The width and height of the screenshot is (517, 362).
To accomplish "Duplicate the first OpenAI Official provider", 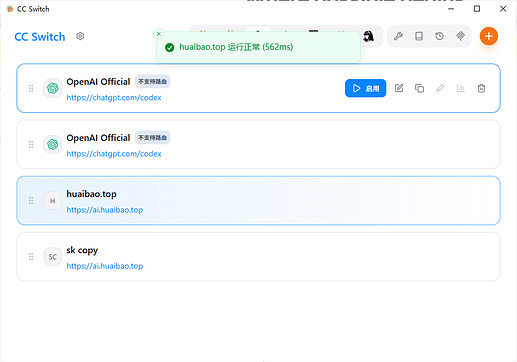I will [x=419, y=88].
